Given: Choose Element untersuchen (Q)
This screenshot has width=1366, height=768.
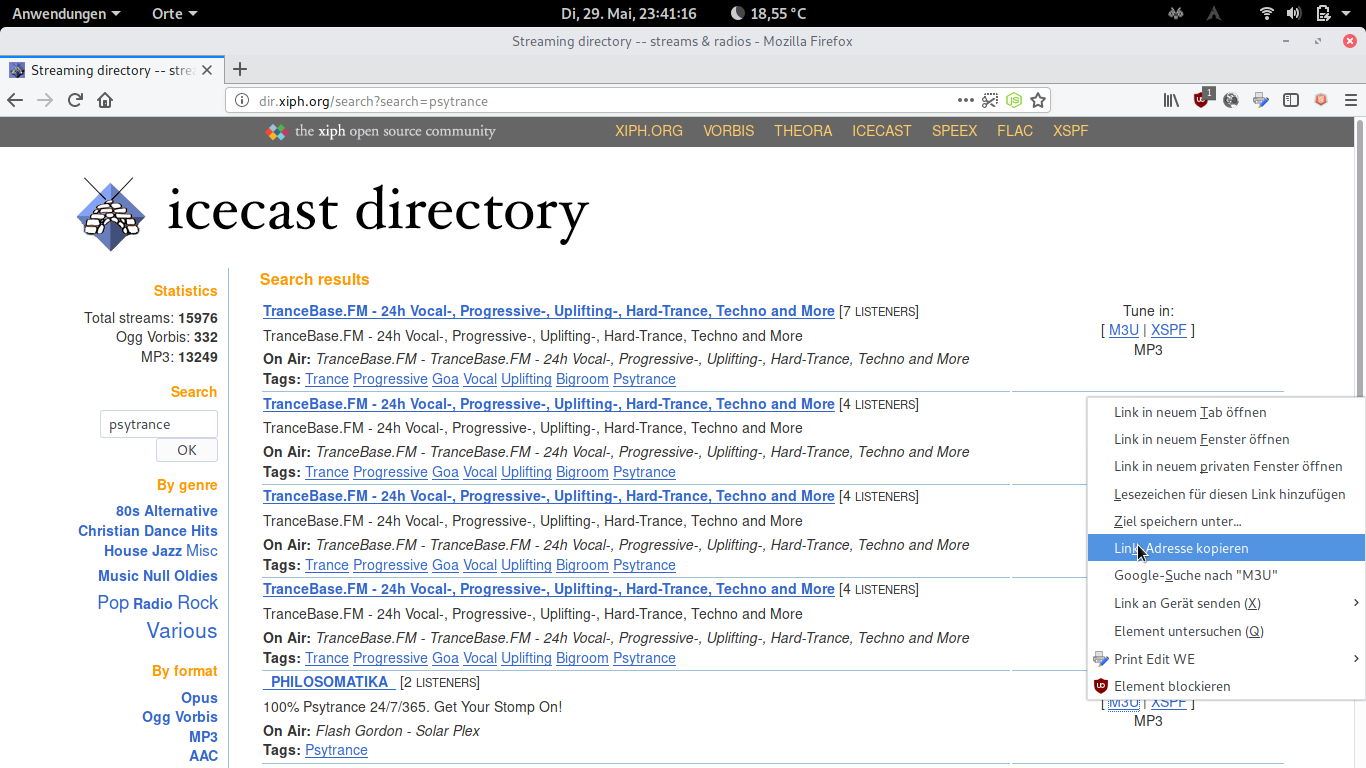Looking at the screenshot, I should pyautogui.click(x=1225, y=631).
